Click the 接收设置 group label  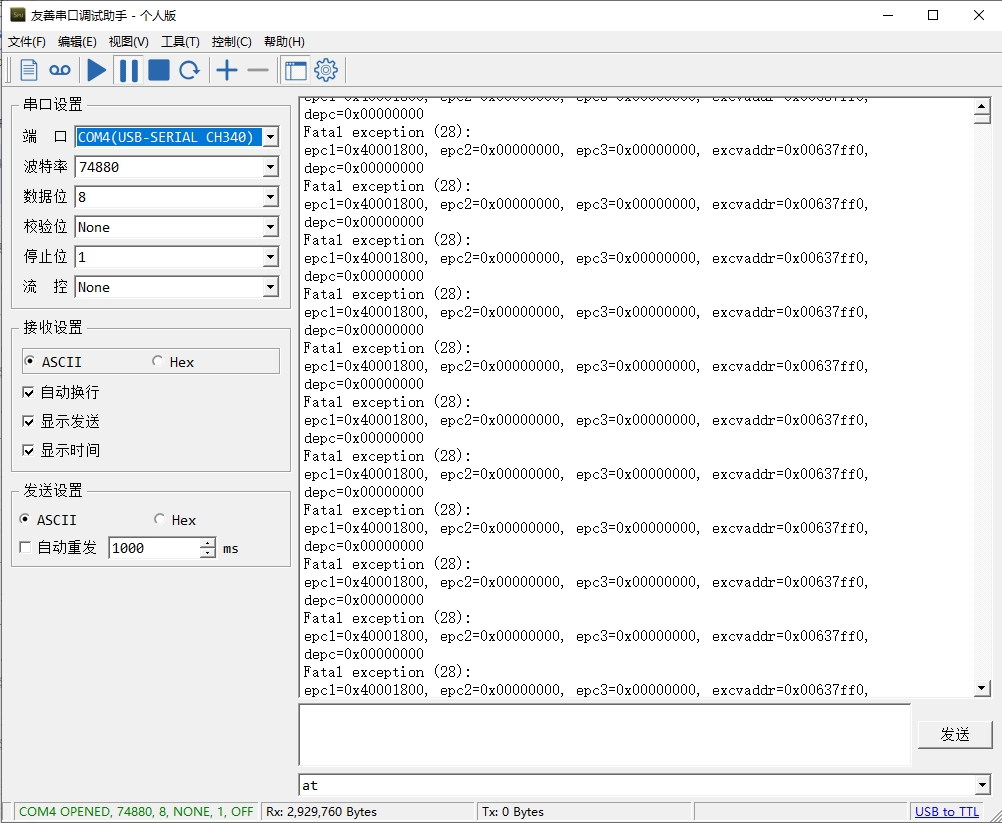[53, 327]
